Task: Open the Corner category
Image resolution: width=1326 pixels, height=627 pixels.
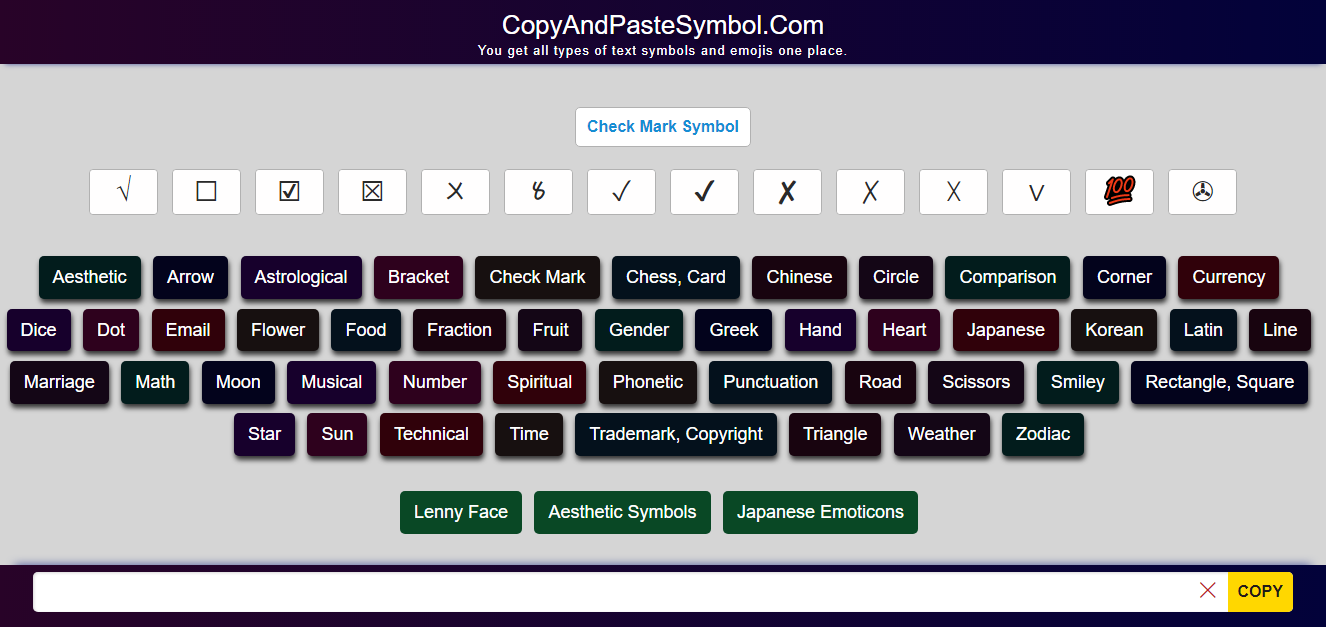Action: click(1125, 277)
